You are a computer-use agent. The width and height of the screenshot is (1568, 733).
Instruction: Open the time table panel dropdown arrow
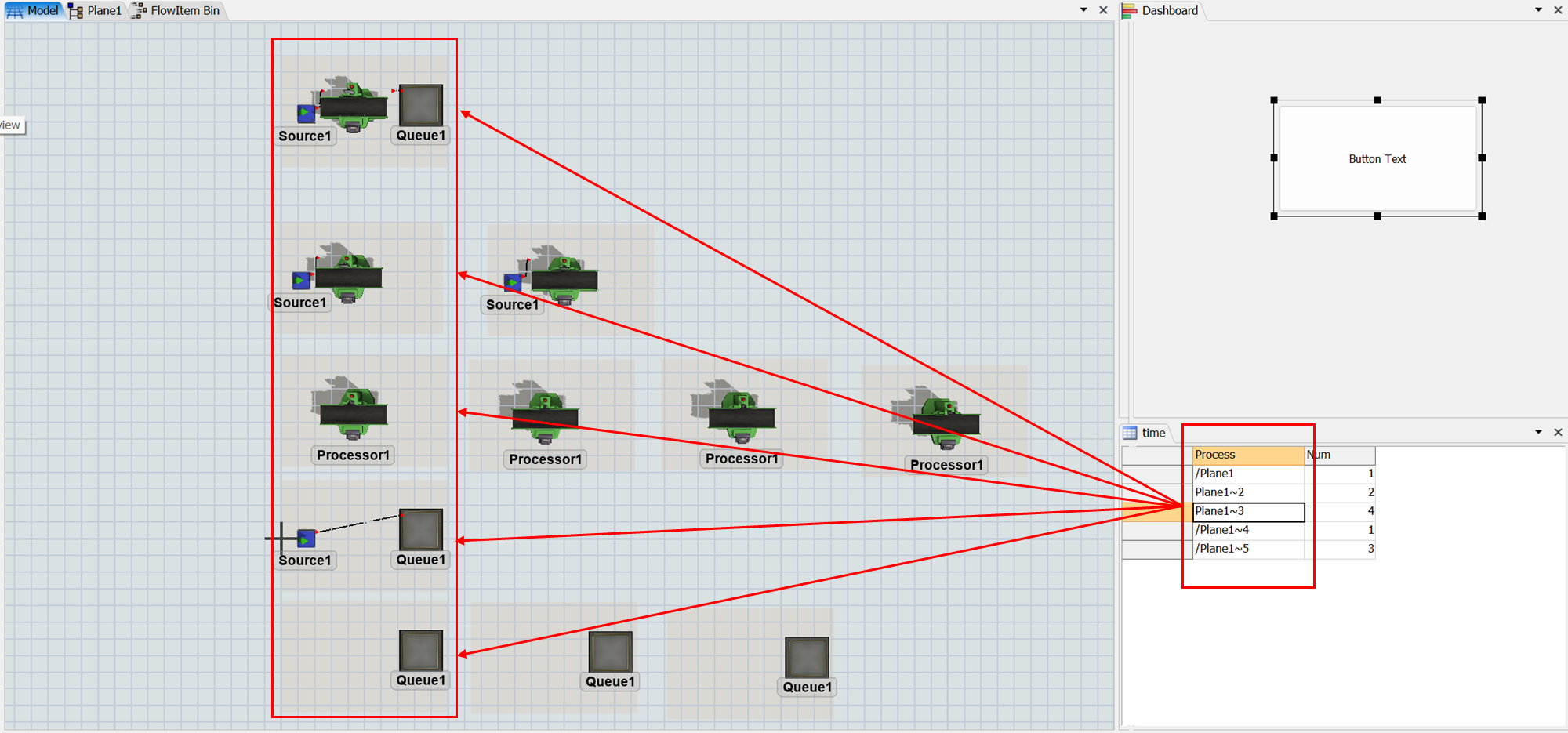pos(1538,433)
